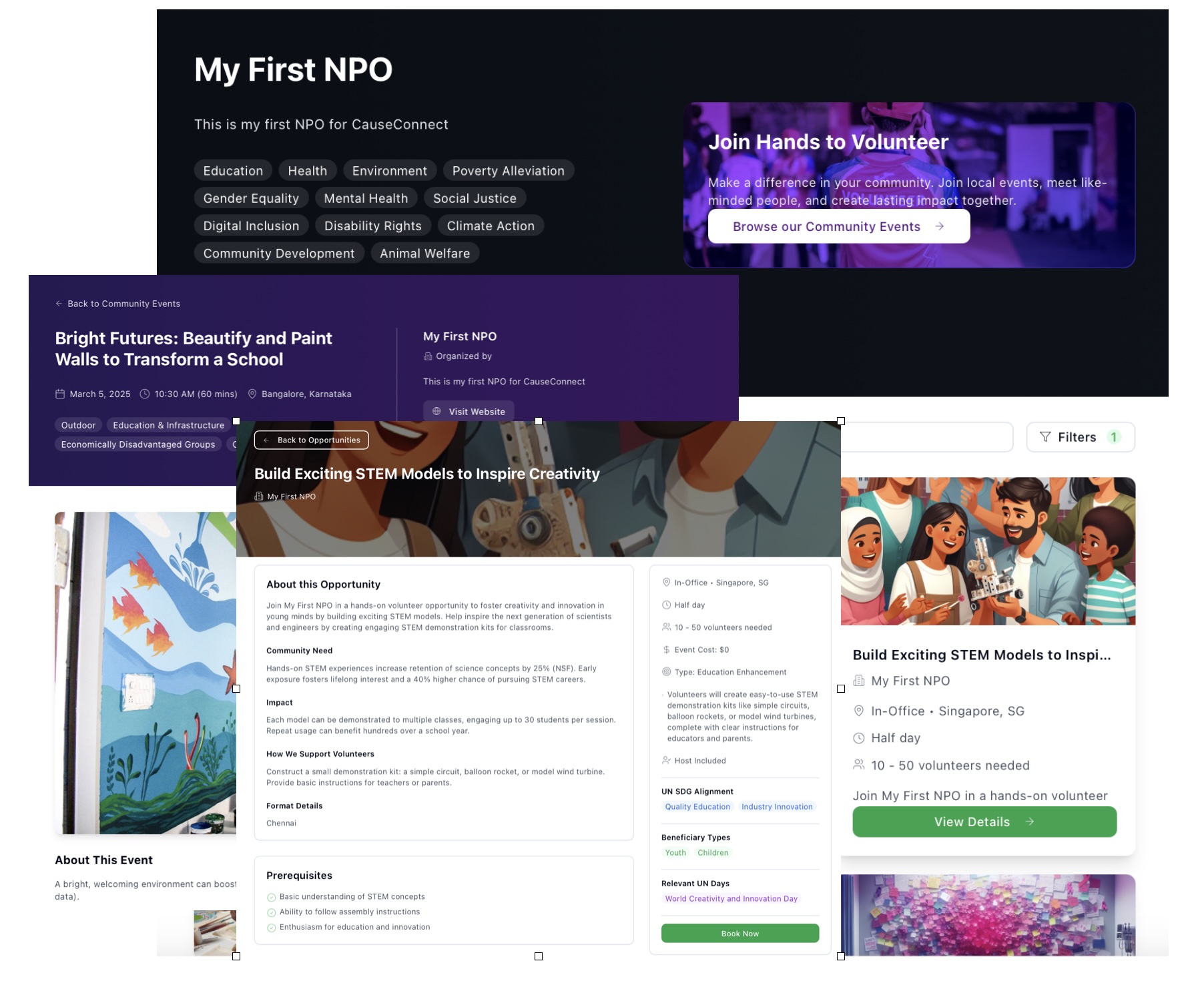Viewport: 1204px width, 981px height.
Task: Click the location pin near Bangalore, Karnataka
Action: pos(252,394)
